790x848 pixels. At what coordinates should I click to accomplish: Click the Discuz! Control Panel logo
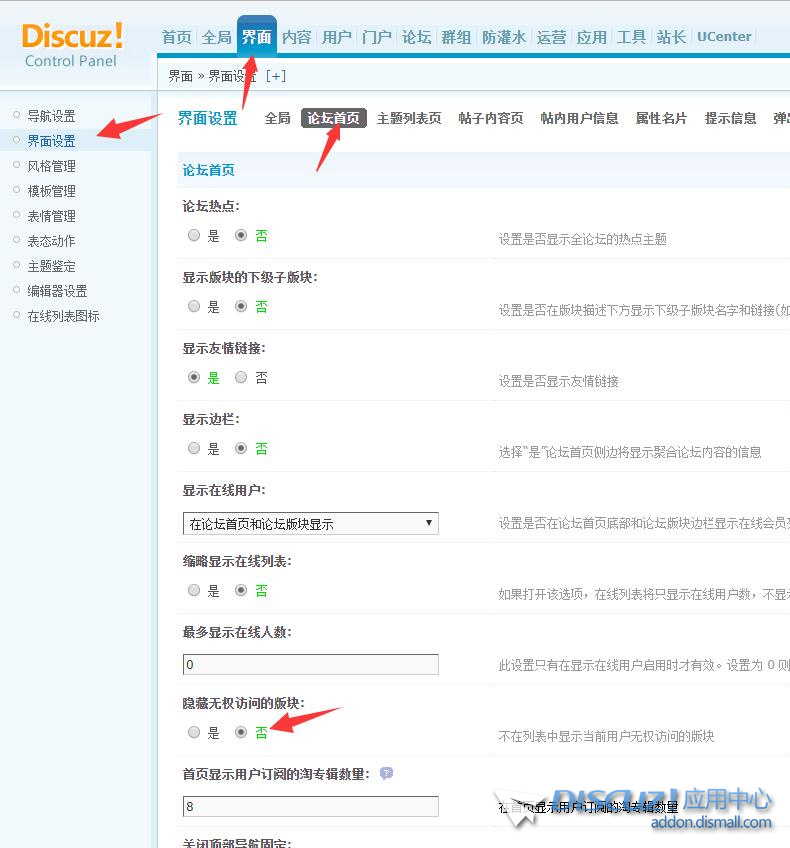coord(72,44)
